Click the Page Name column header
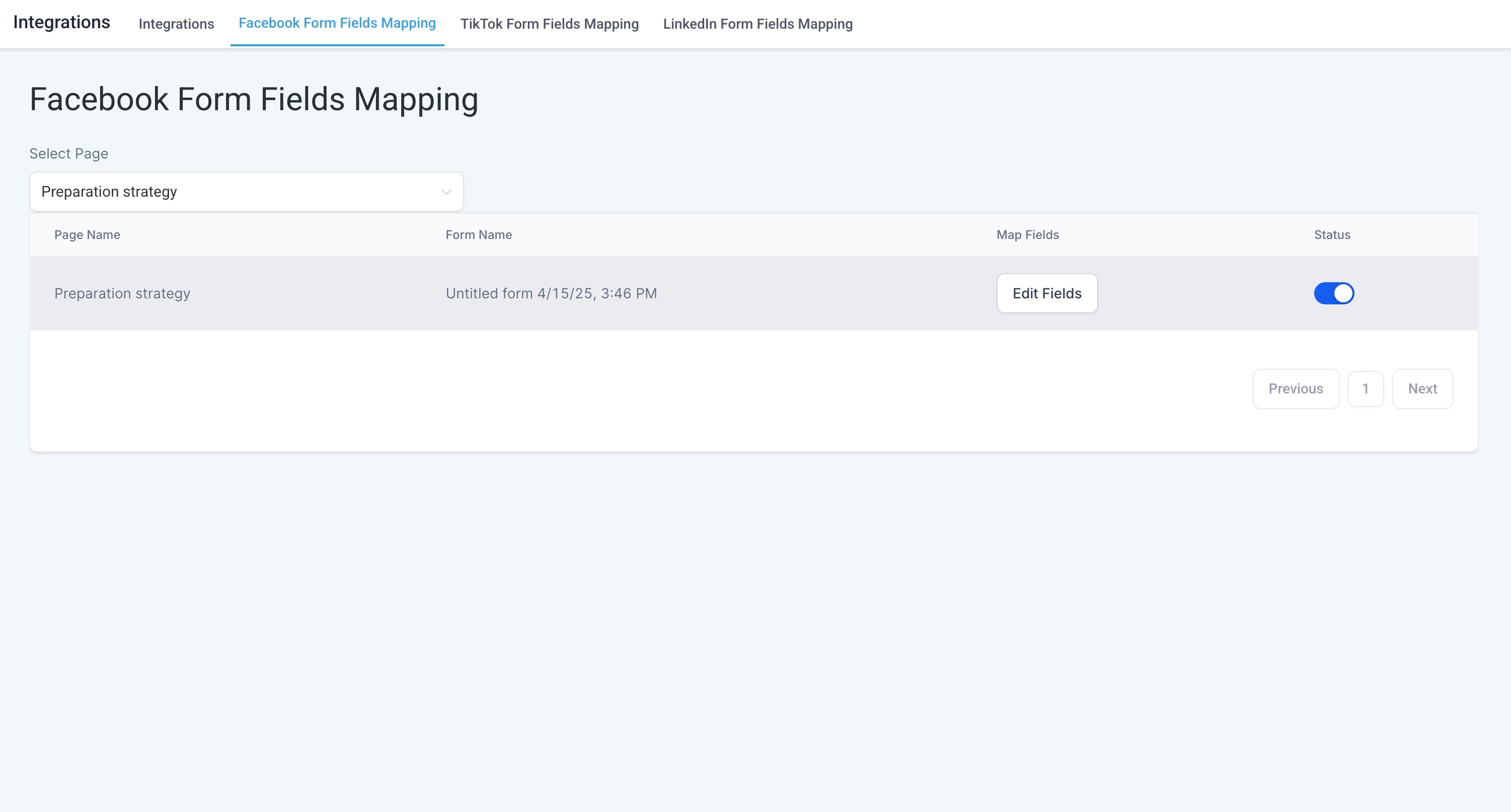Screen dimensions: 1511x812 click(x=88, y=234)
